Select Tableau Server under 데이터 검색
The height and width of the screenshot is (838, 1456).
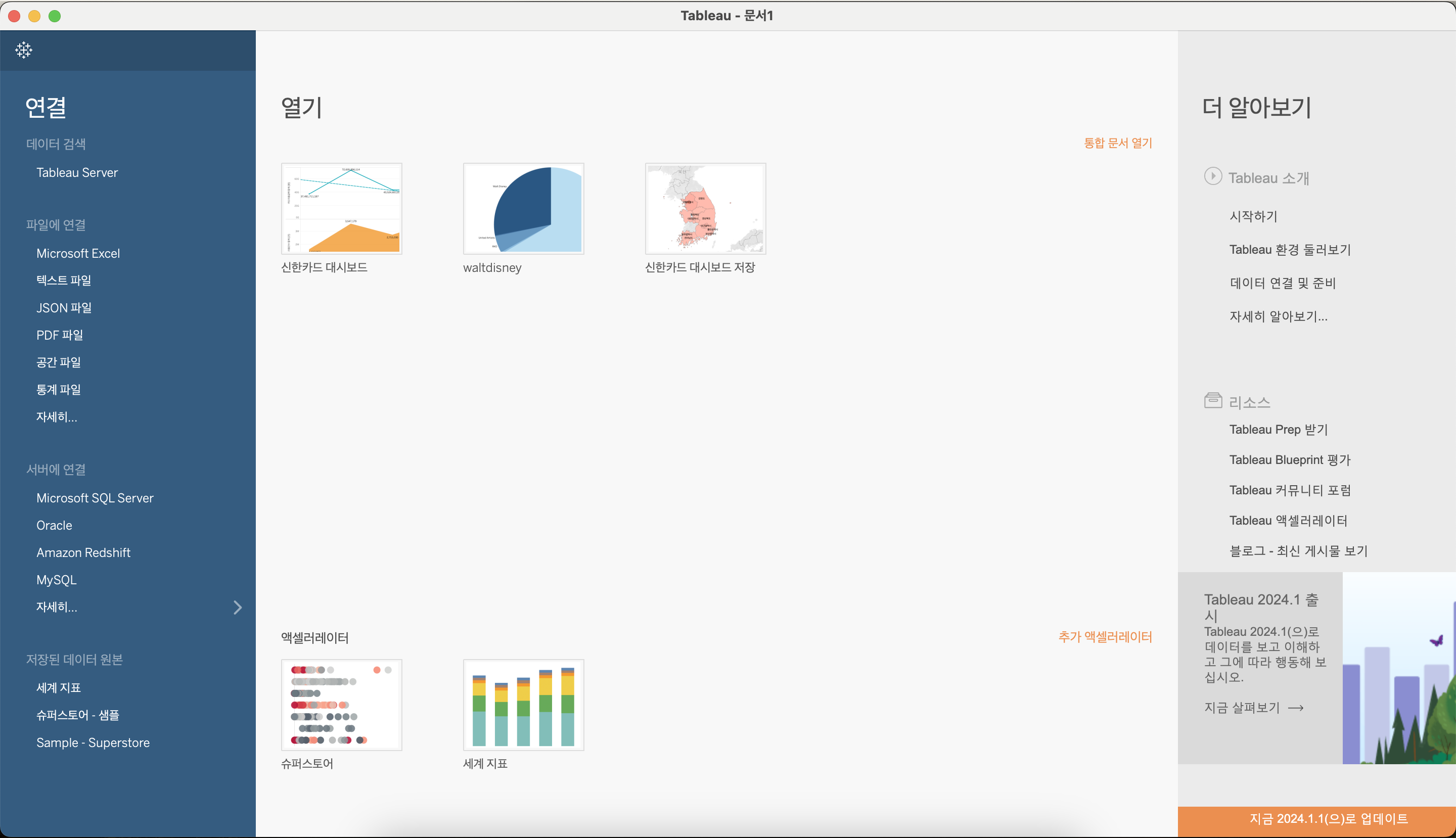pos(77,173)
